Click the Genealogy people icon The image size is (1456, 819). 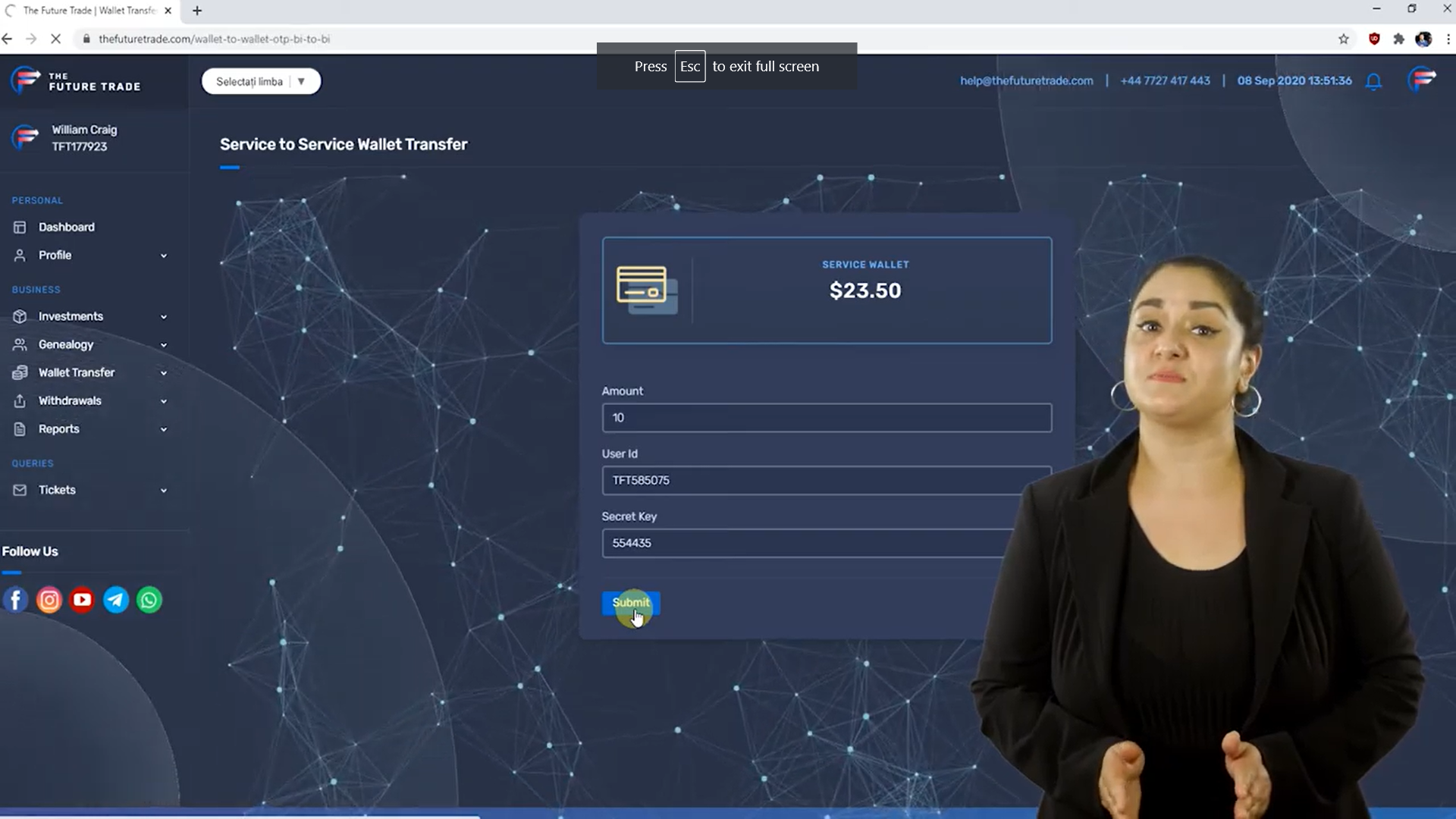click(20, 344)
